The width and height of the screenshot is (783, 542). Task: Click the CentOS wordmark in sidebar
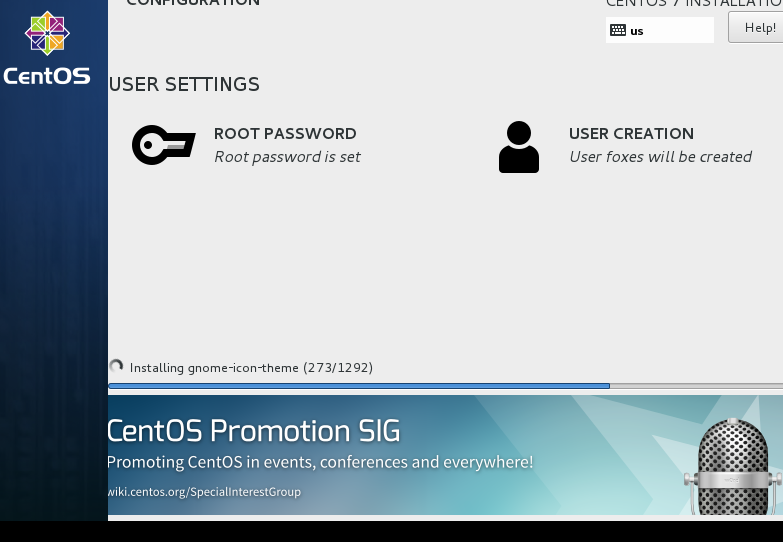point(47,76)
